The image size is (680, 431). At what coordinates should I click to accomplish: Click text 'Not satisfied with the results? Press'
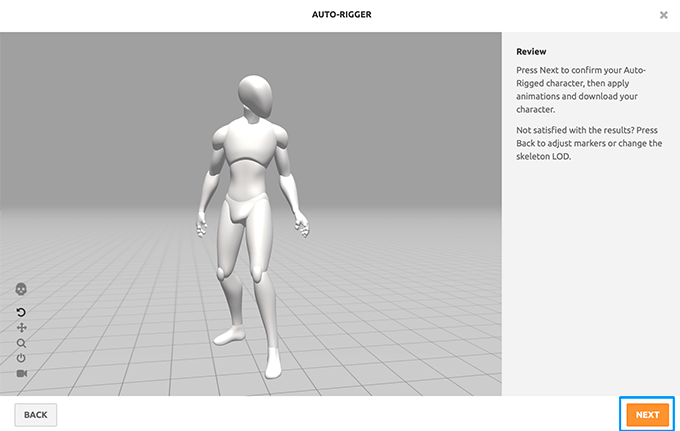(587, 131)
